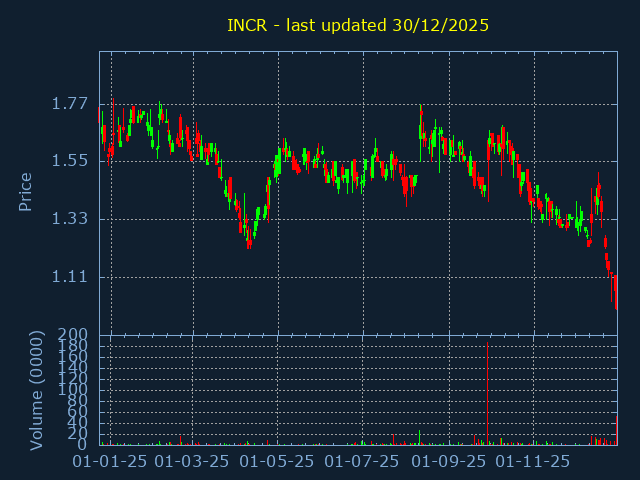Click the red volume bar at right edge
The width and height of the screenshot is (640, 480).
tap(616, 430)
